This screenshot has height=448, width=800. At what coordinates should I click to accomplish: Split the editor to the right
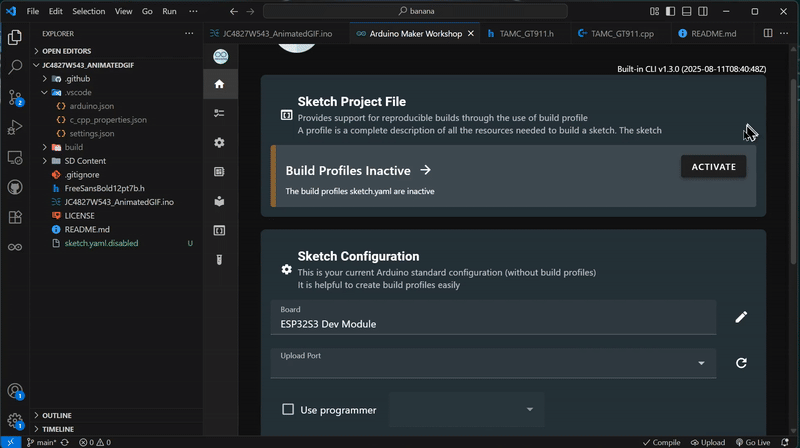coord(767,33)
